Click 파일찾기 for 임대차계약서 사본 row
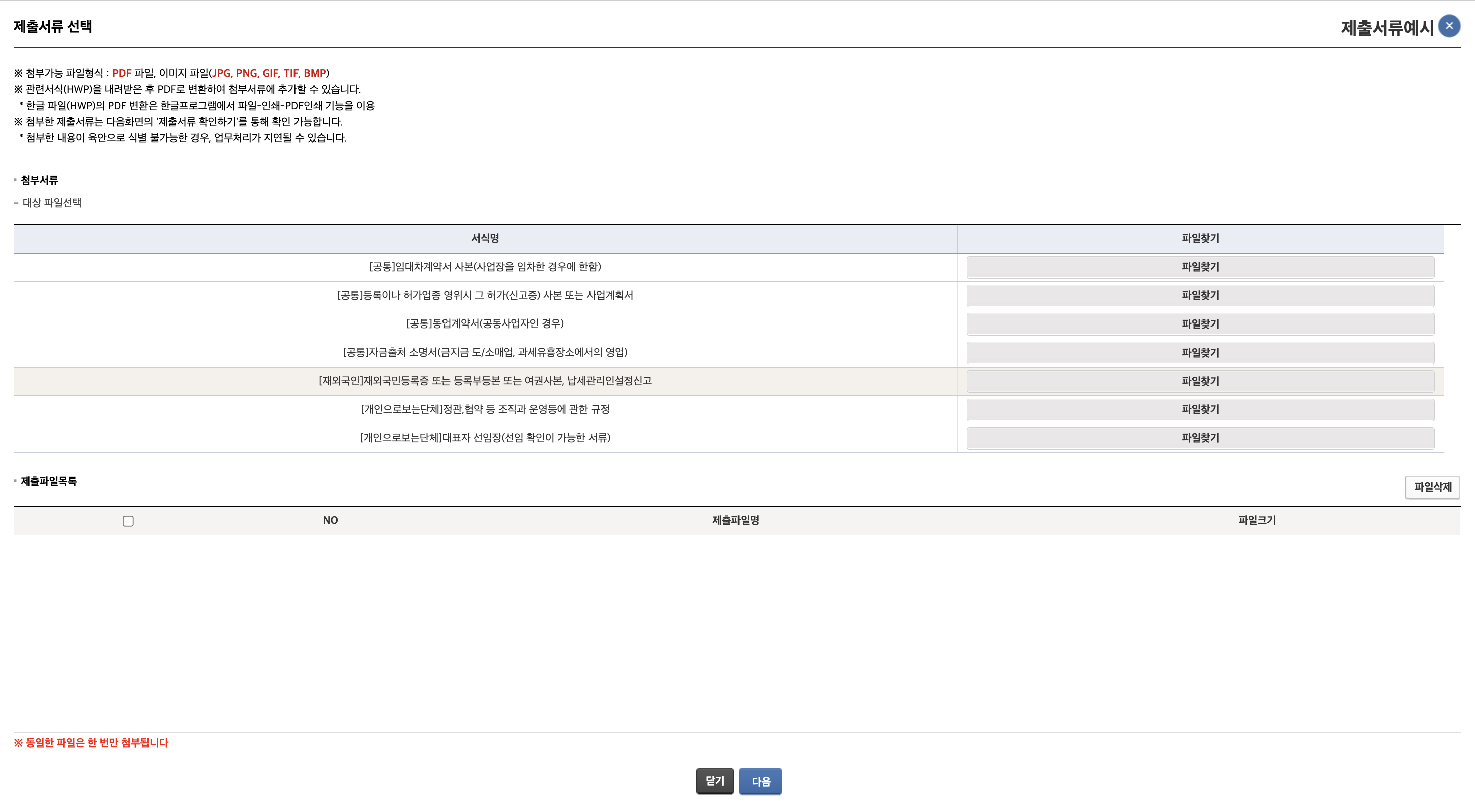This screenshot has width=1475, height=812. pyautogui.click(x=1200, y=267)
